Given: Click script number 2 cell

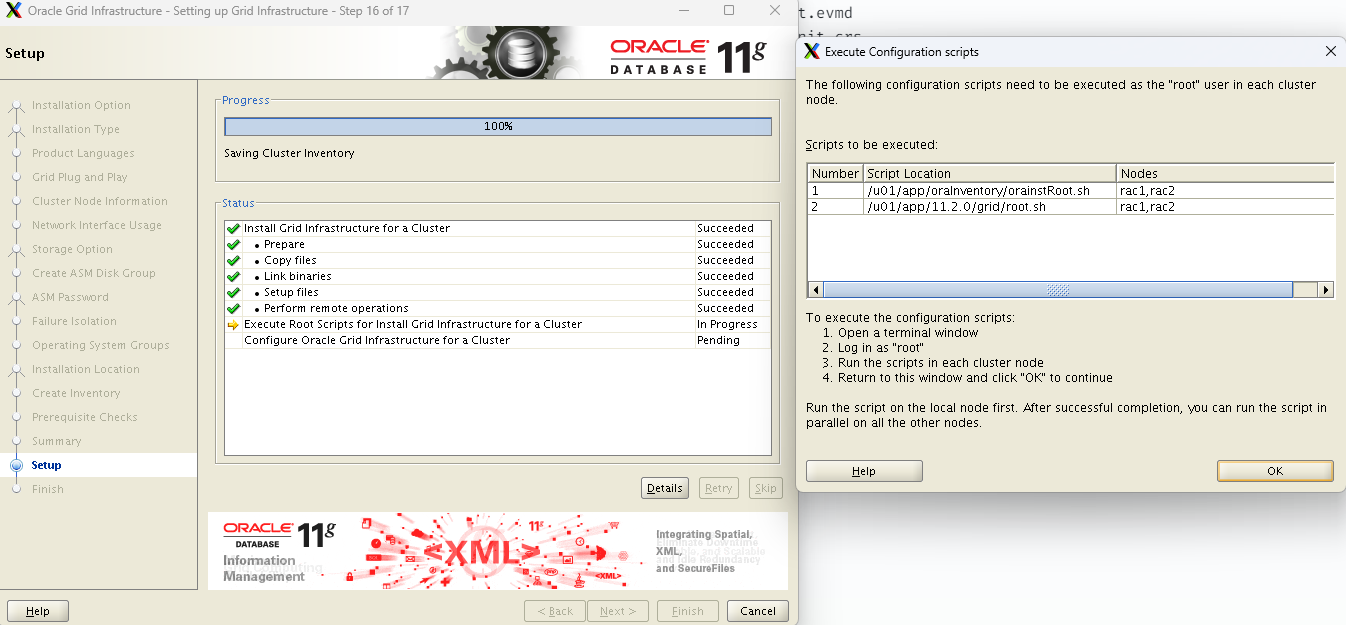Looking at the screenshot, I should pos(836,206).
